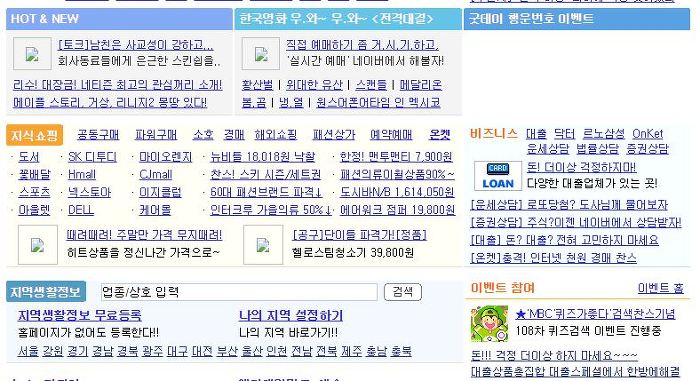The height and width of the screenshot is (381, 700).
Task: Select the 서울 region link
Action: coord(28,351)
